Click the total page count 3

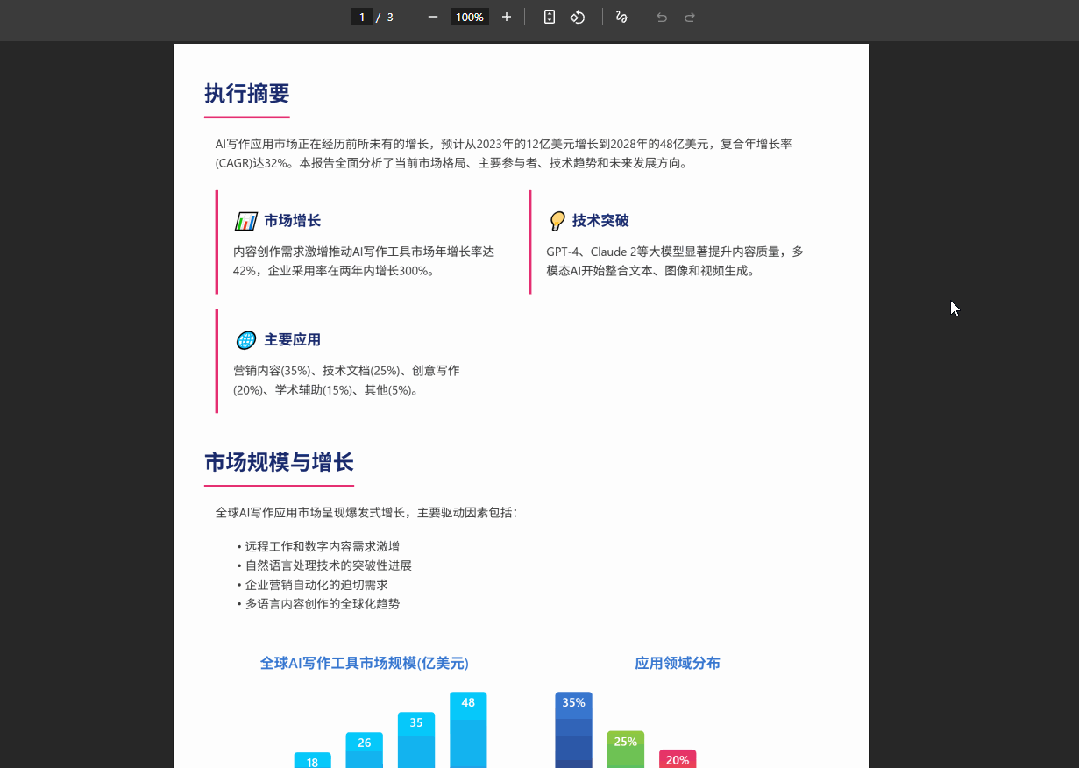pyautogui.click(x=390, y=17)
